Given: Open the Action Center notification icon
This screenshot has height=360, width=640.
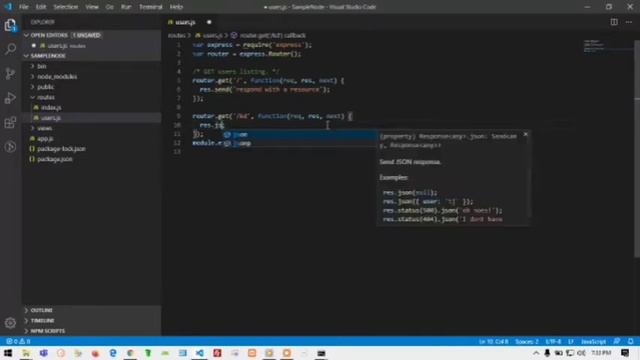Looking at the screenshot, I should (625, 353).
